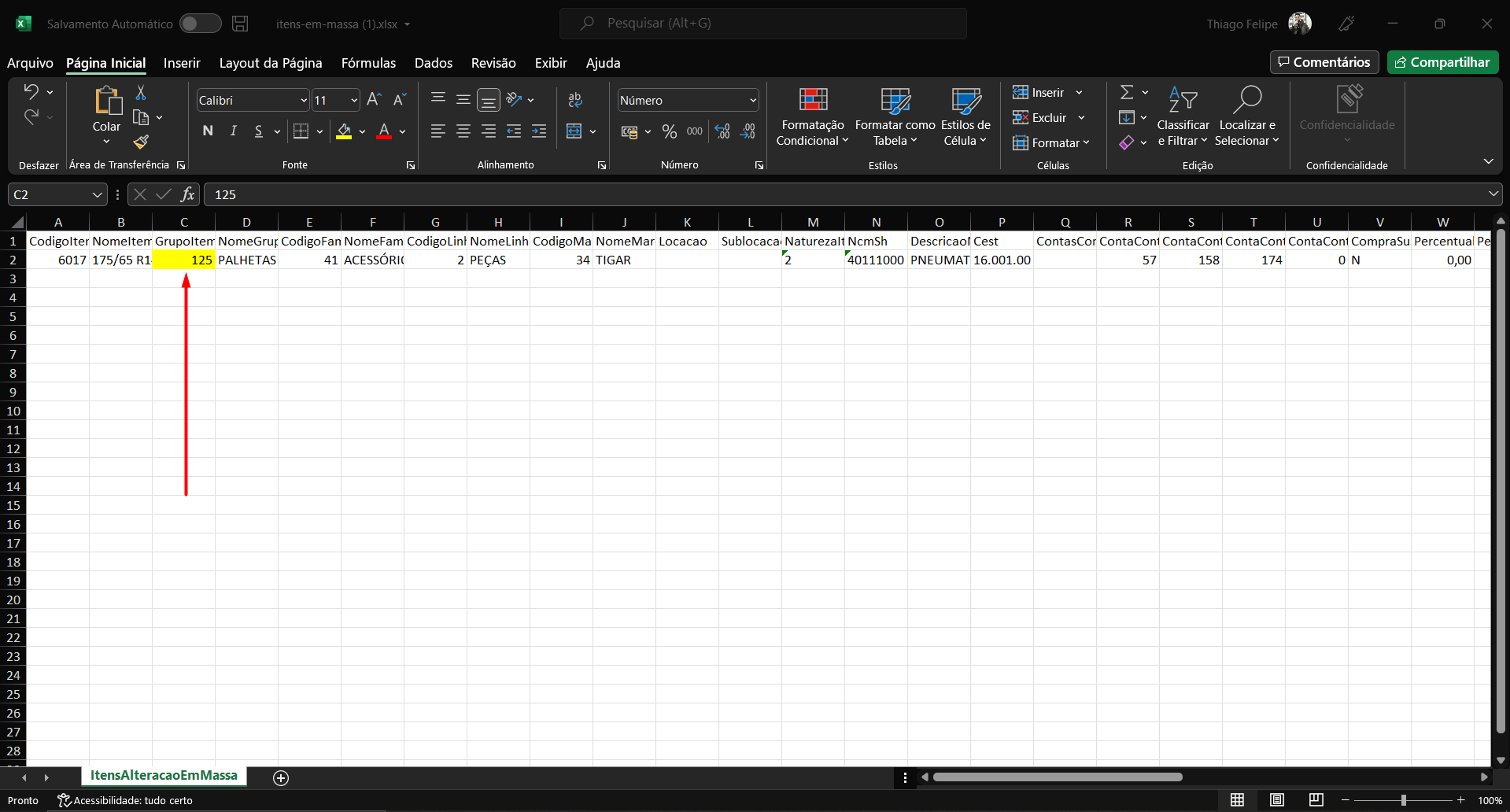Click the text orientation icon
This screenshot has height=812, width=1510.
pos(514,99)
